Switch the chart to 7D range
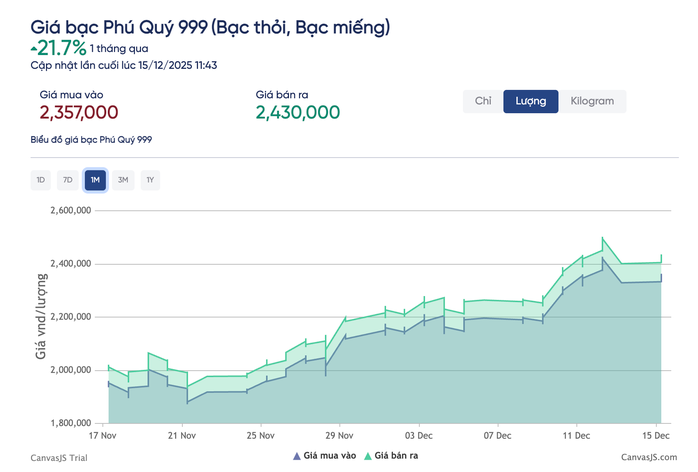 (68, 180)
